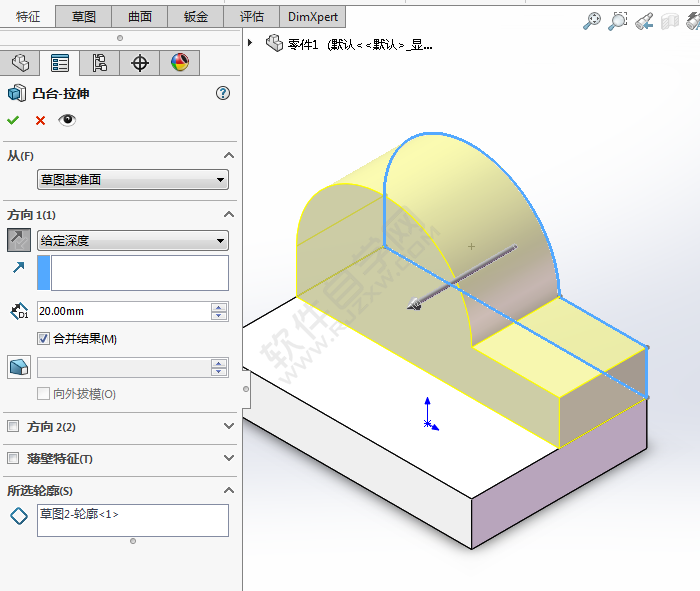Open the 评估 tab

click(x=251, y=17)
